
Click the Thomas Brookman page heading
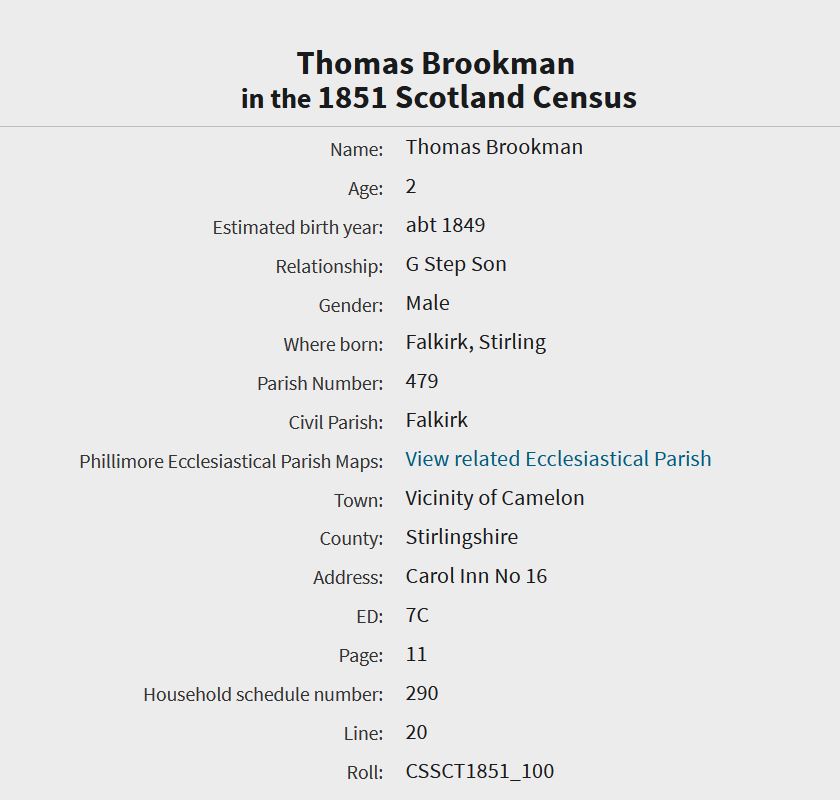pos(435,63)
